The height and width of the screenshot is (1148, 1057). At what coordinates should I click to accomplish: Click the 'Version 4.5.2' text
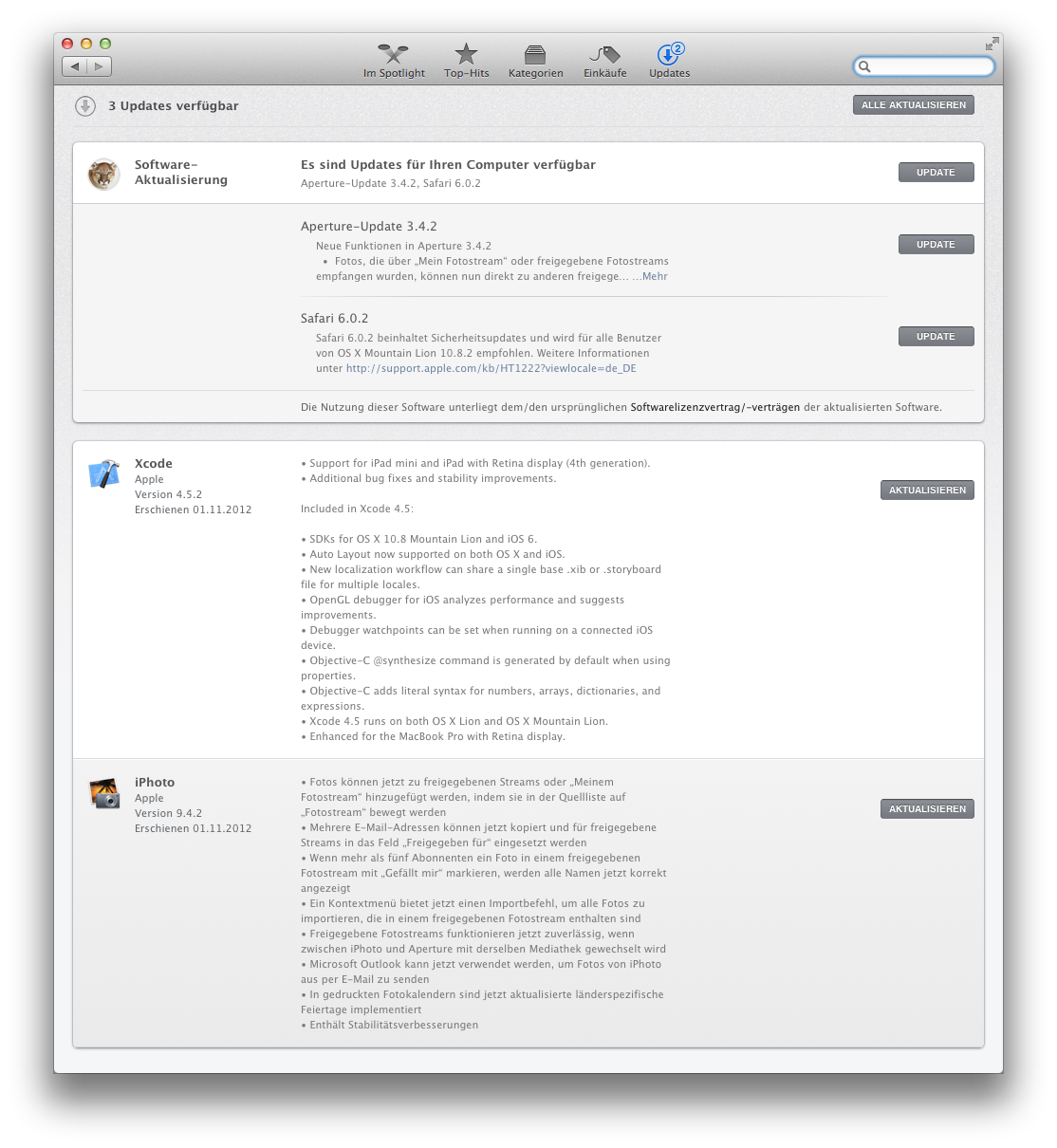[169, 495]
